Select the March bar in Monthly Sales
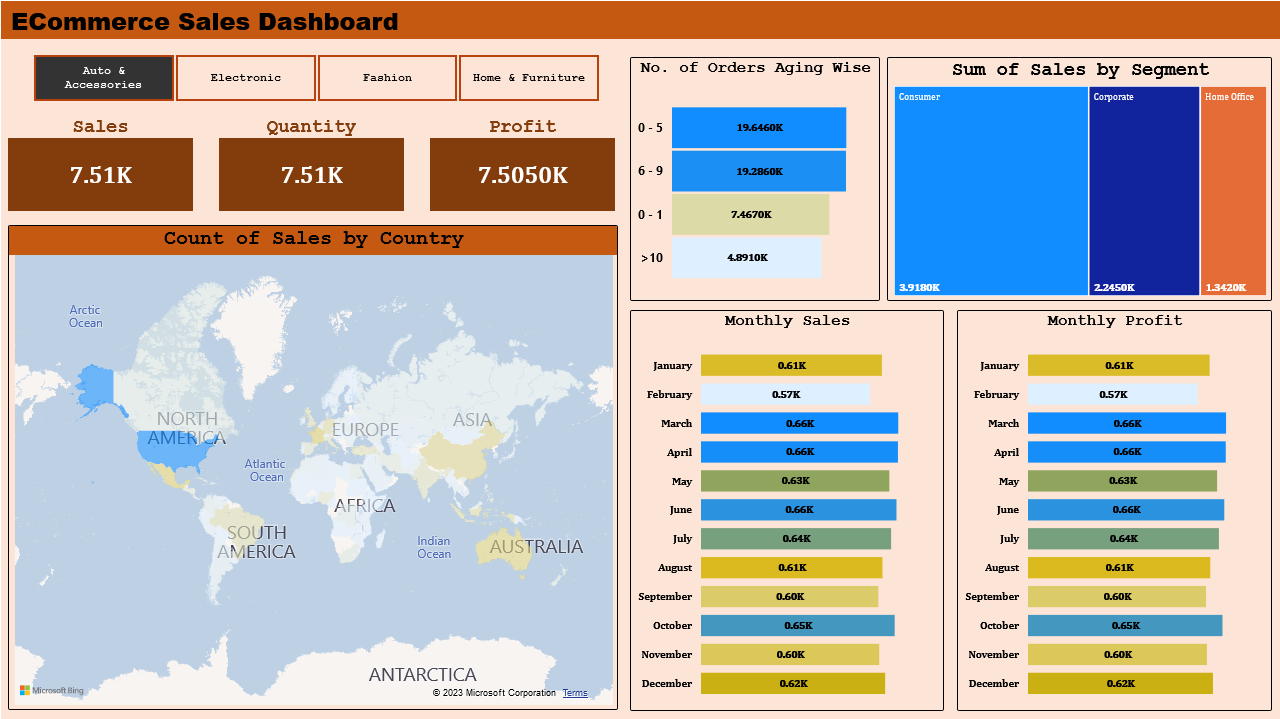 (x=799, y=423)
